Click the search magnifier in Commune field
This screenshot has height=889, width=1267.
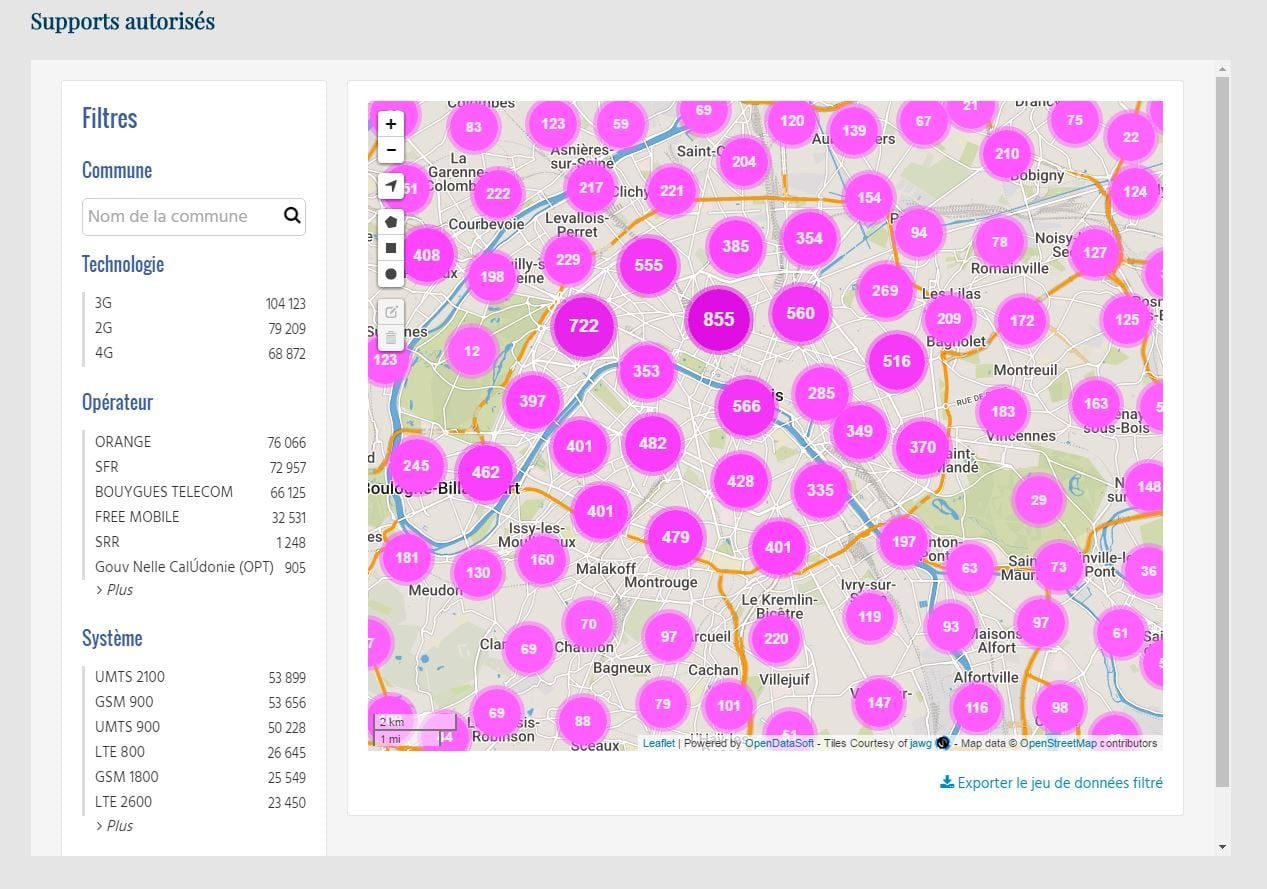[x=292, y=215]
